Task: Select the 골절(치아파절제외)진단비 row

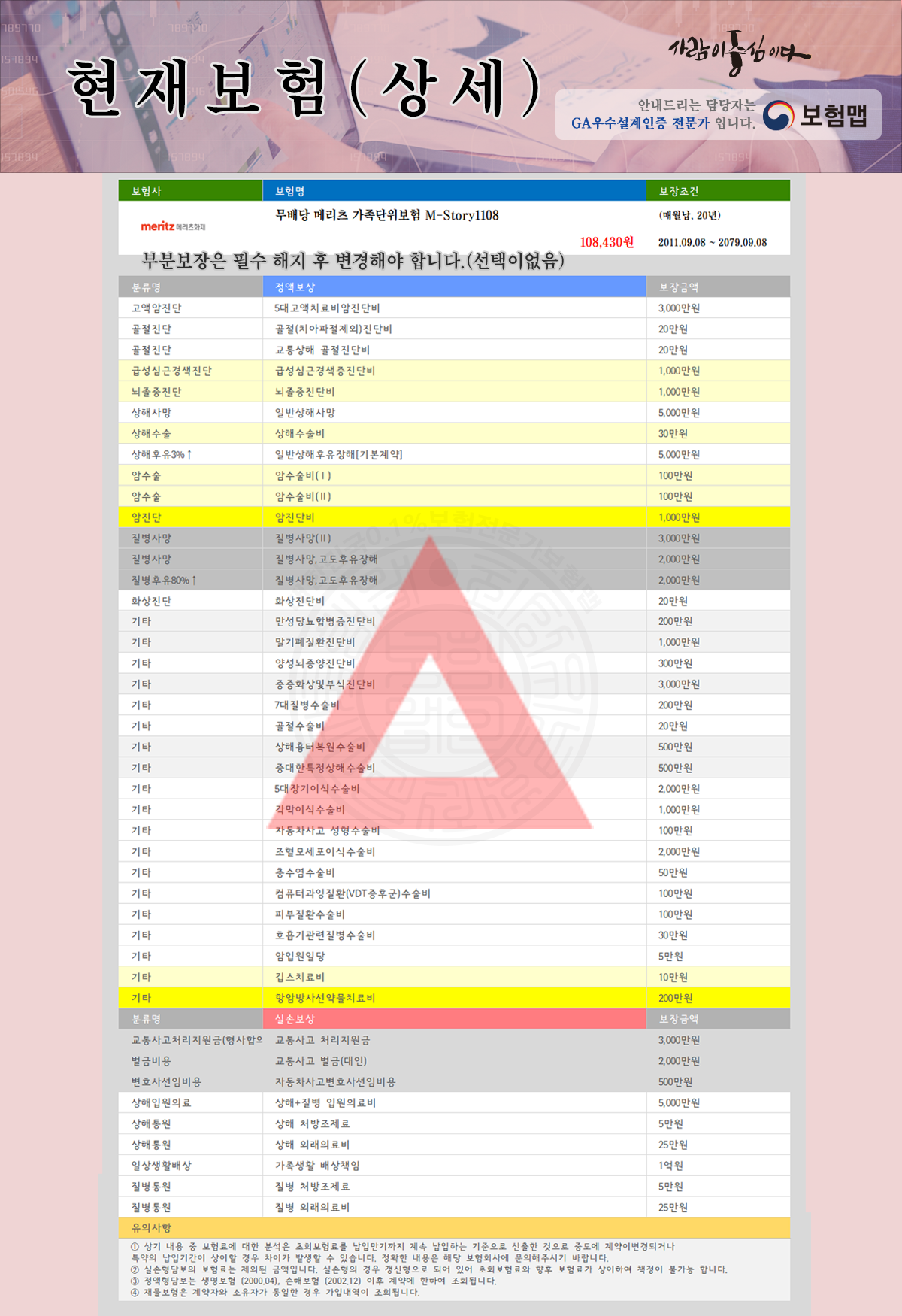Action: tap(454, 329)
